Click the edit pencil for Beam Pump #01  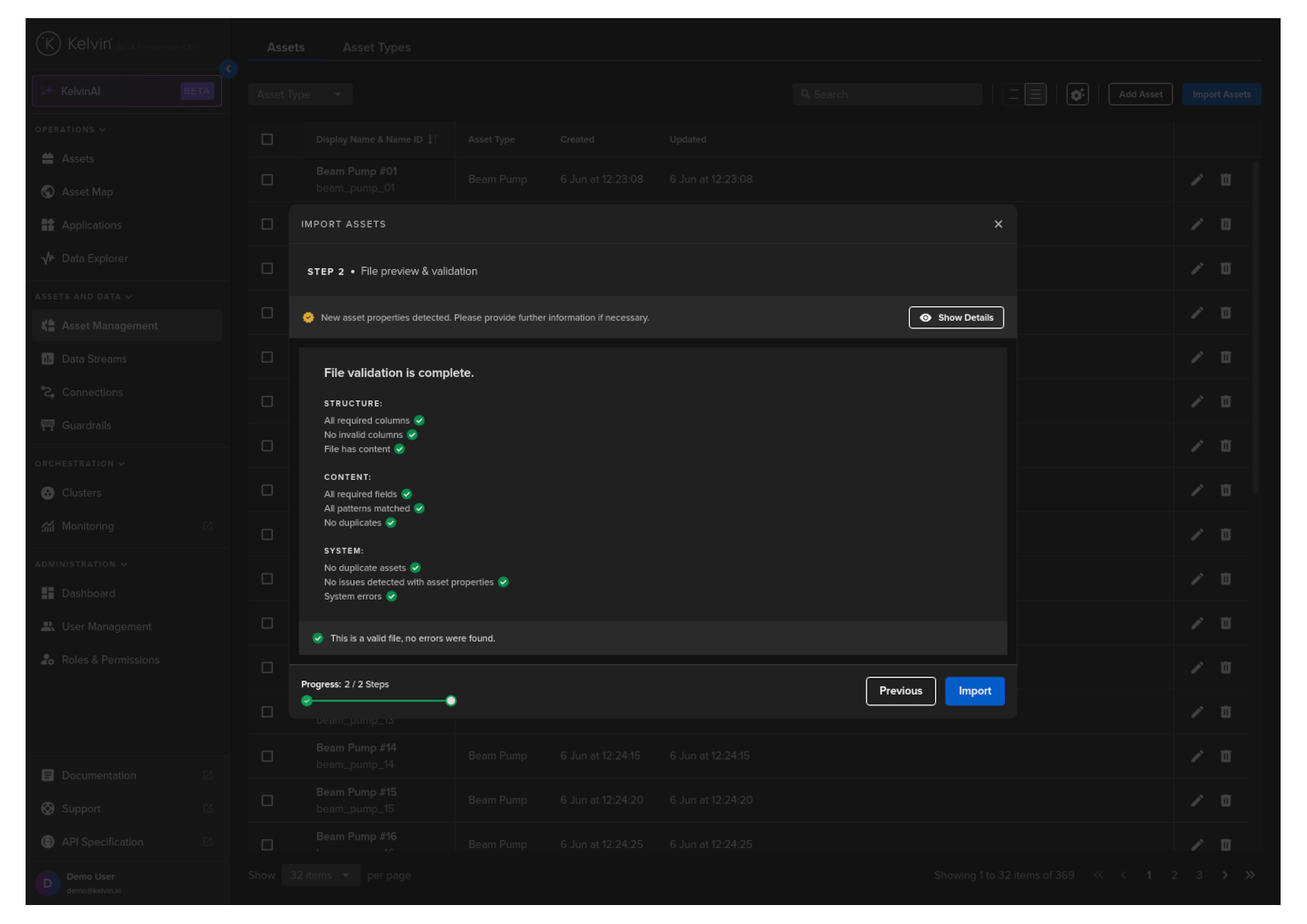[1196, 180]
